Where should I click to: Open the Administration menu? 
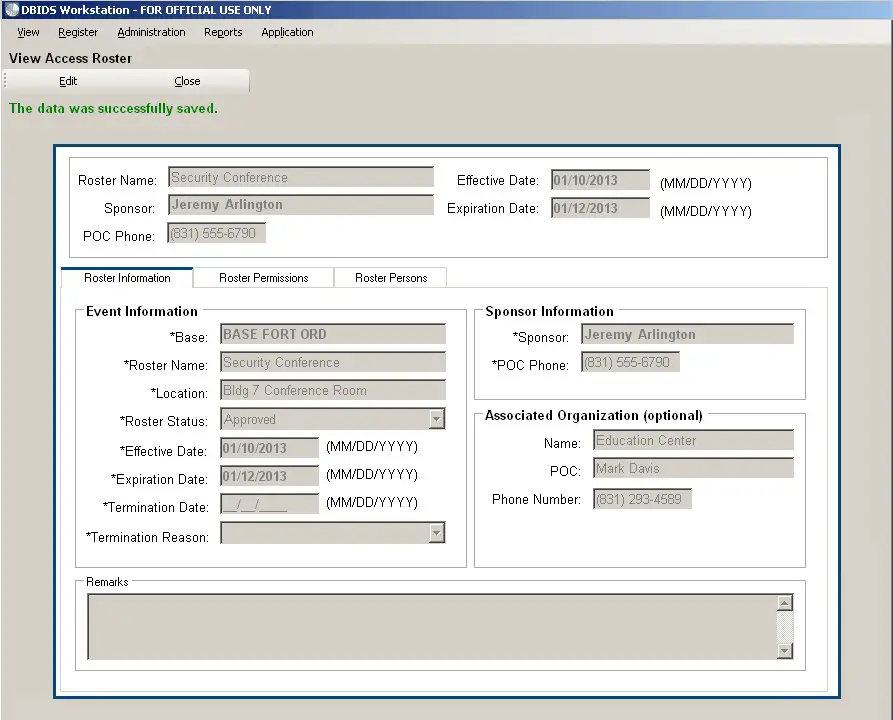pos(151,32)
